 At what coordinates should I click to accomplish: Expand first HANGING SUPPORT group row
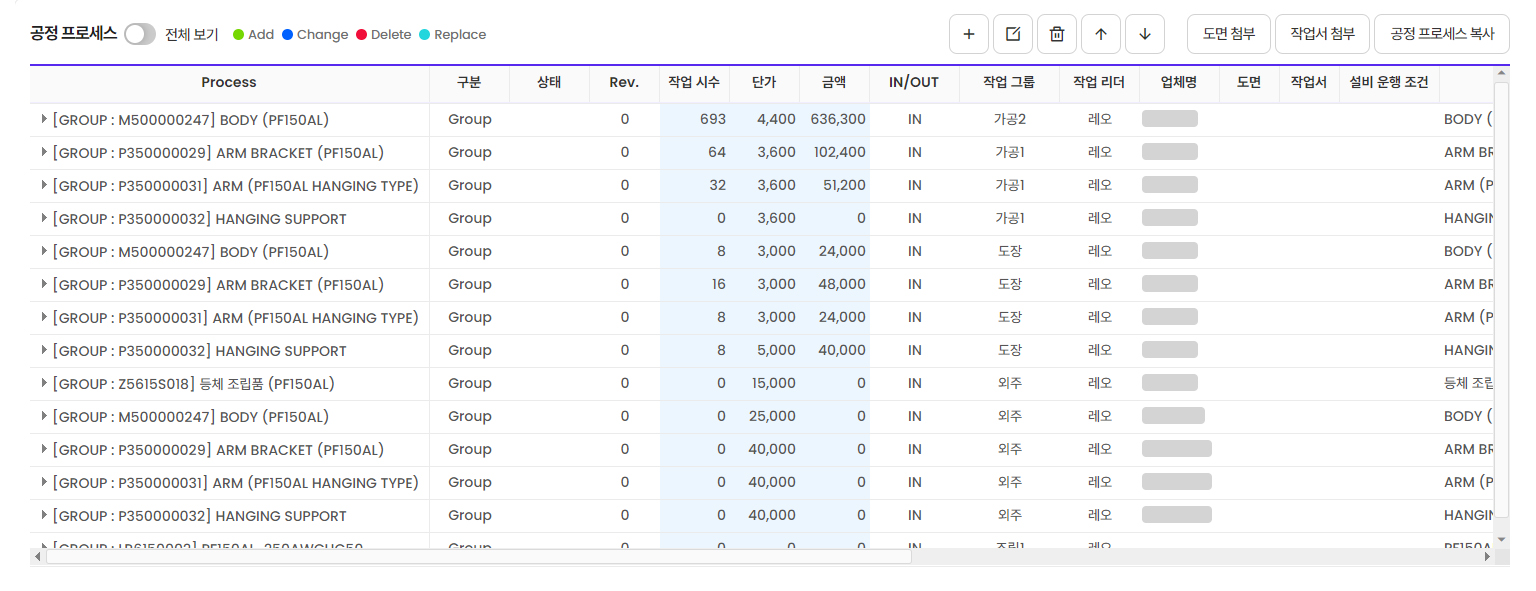point(44,218)
